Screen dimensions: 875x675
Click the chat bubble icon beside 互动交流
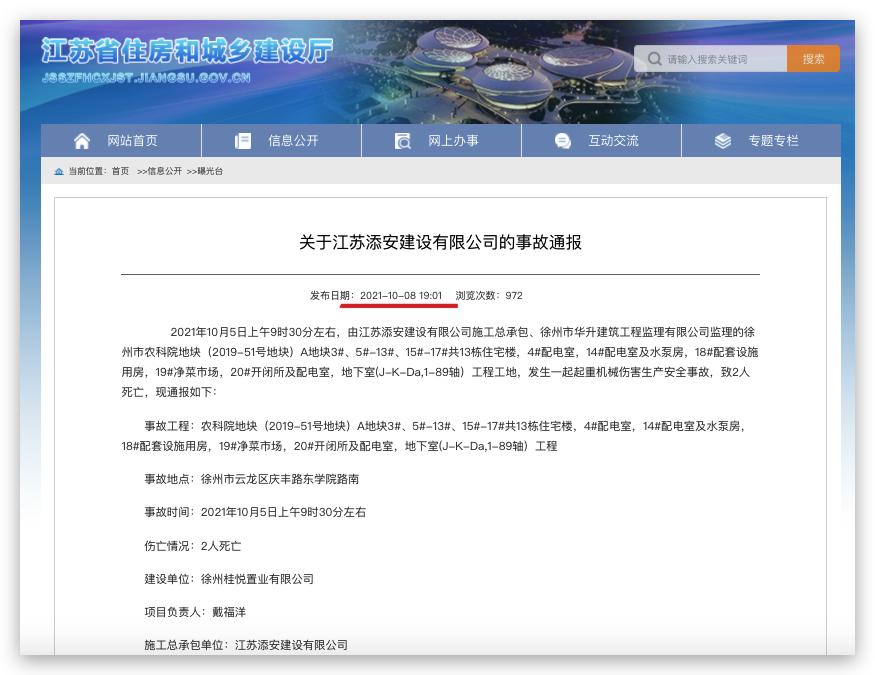coord(562,141)
